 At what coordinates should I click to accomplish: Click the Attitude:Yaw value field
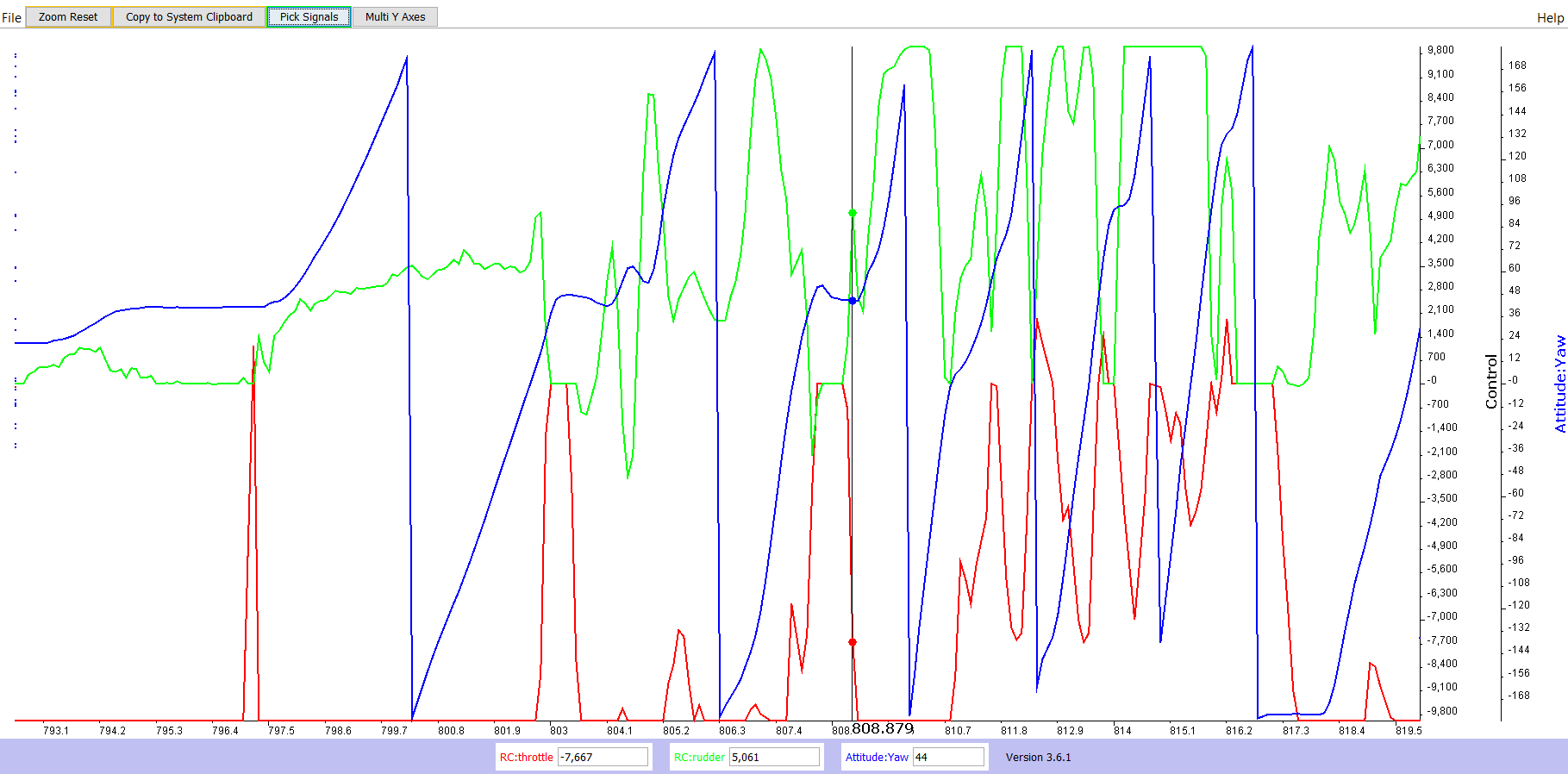[x=948, y=757]
